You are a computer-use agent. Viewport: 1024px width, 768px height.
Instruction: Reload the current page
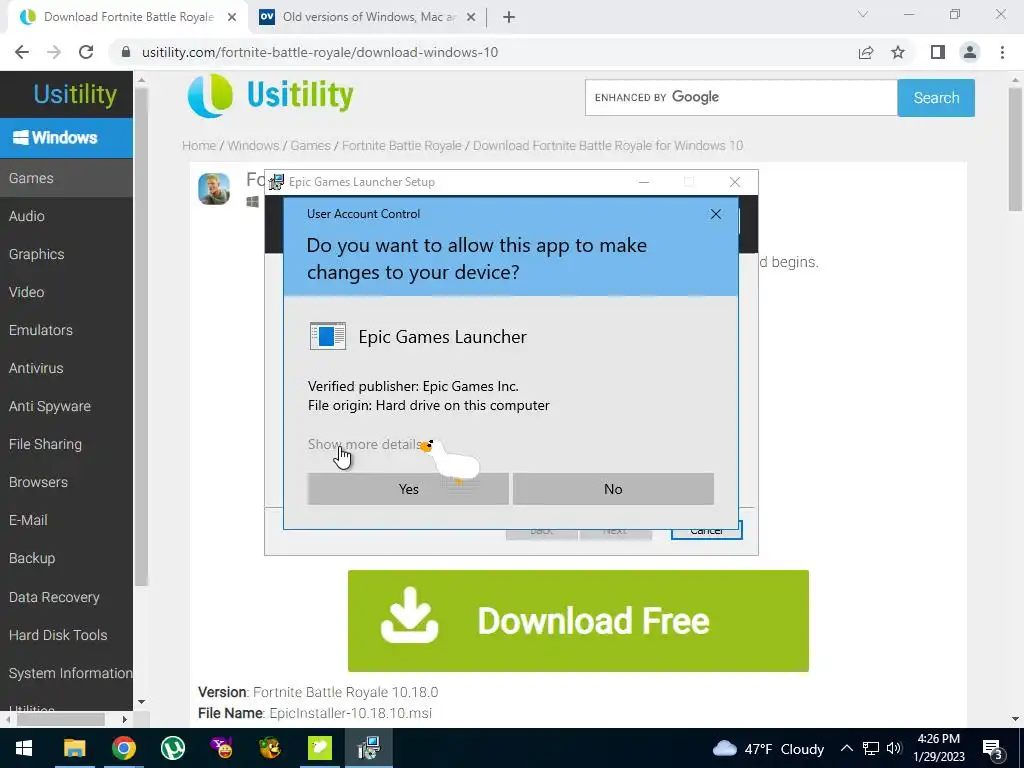pyautogui.click(x=86, y=52)
